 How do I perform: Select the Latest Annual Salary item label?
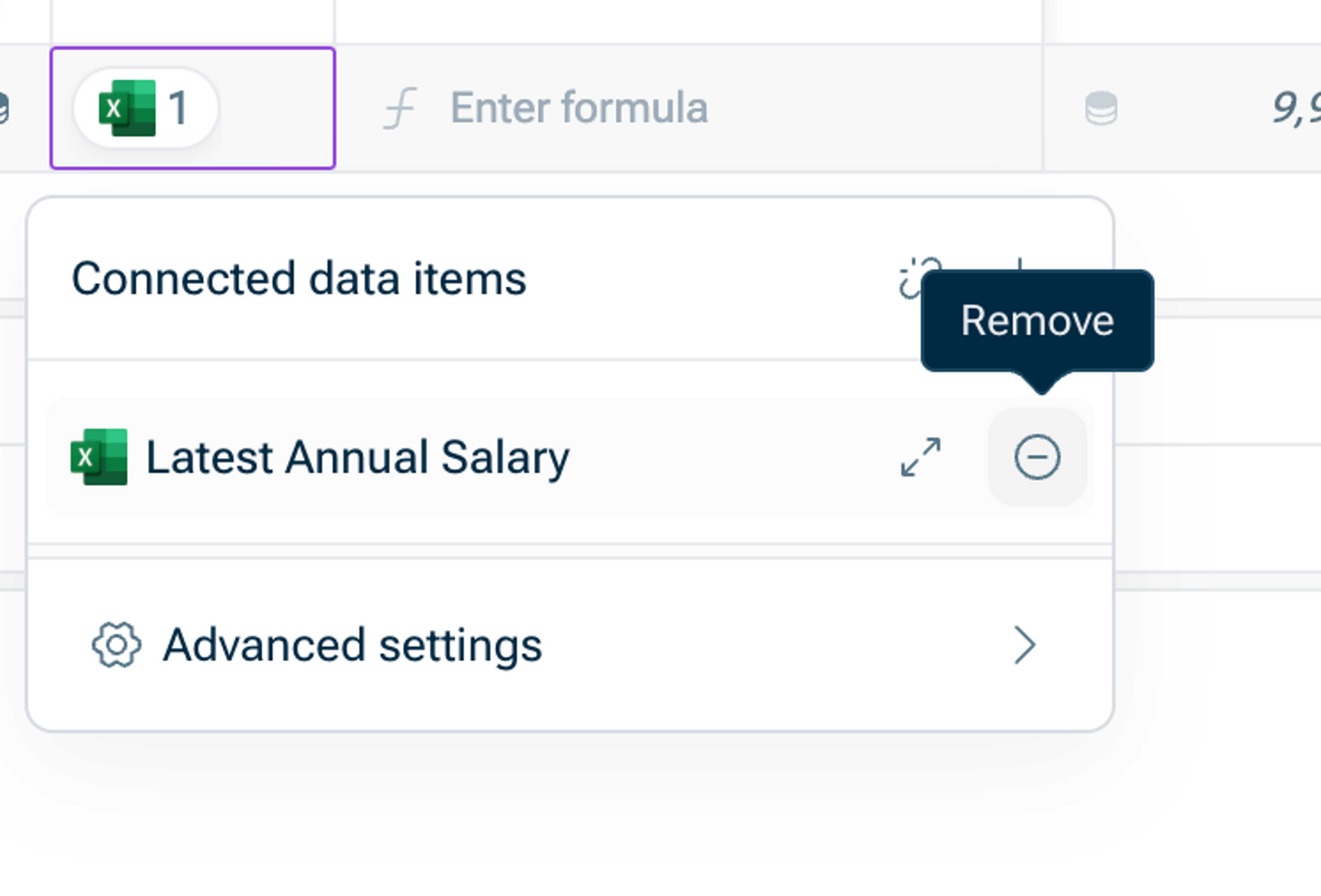[x=357, y=457]
